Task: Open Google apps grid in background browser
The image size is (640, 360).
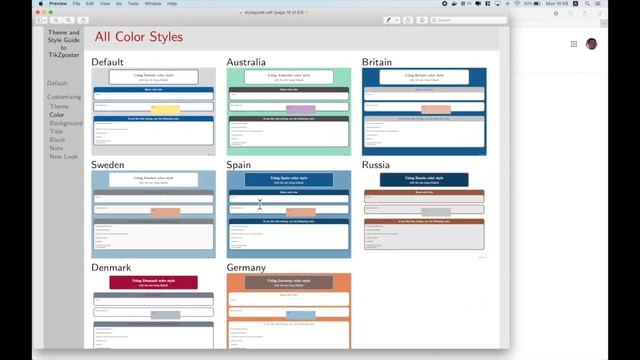Action: [574, 44]
